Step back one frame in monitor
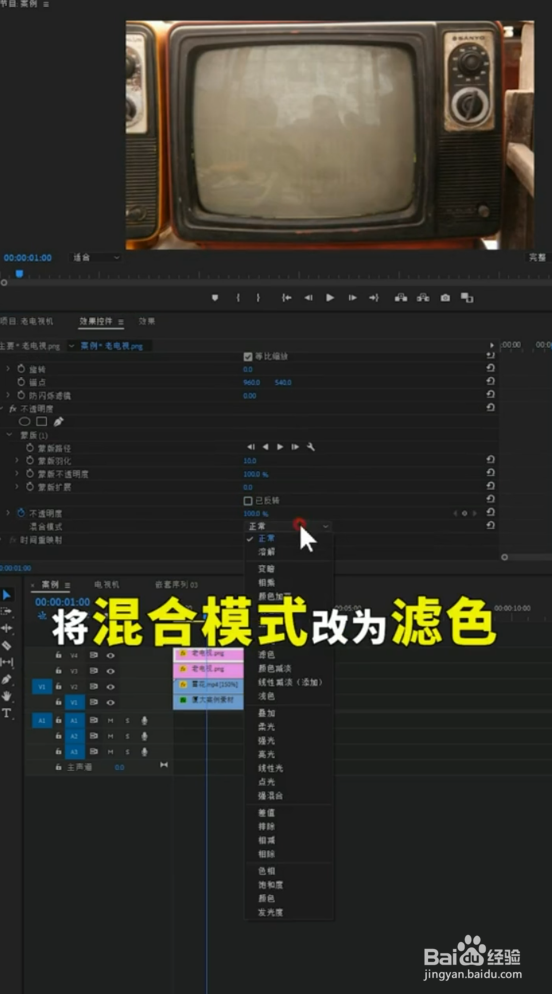 [308, 297]
